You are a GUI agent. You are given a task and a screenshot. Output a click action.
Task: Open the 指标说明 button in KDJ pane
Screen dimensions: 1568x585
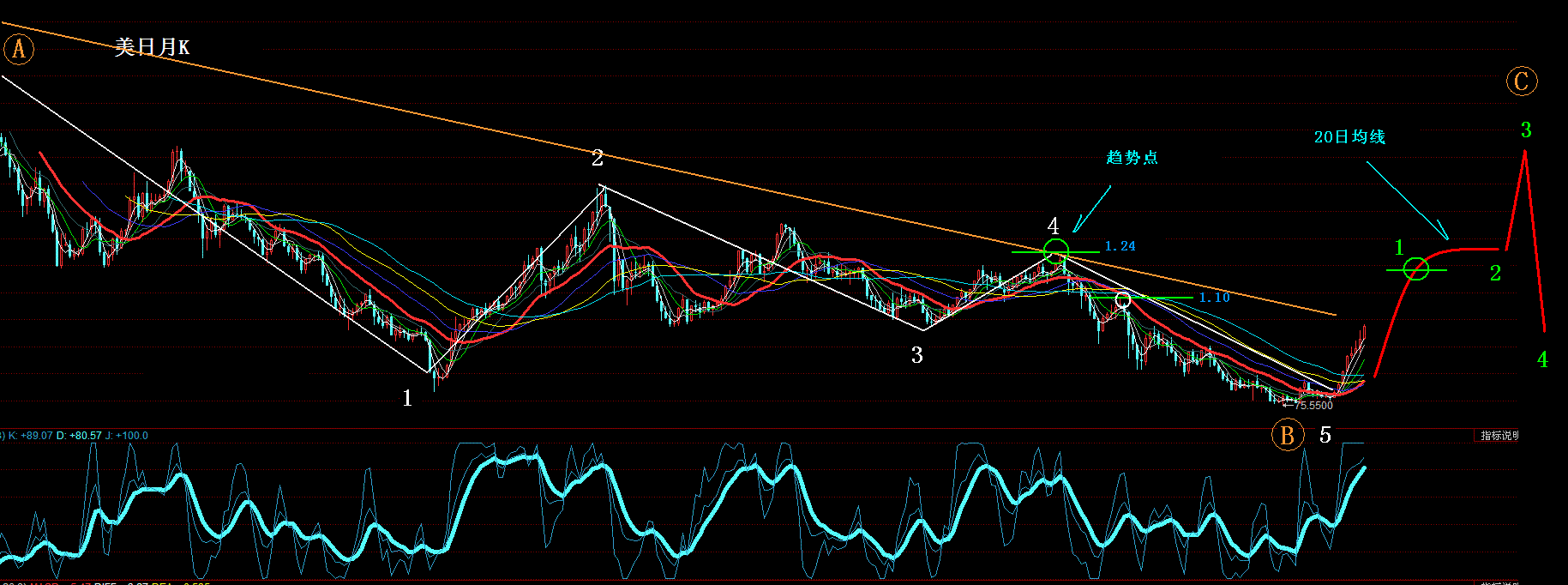click(x=1498, y=436)
